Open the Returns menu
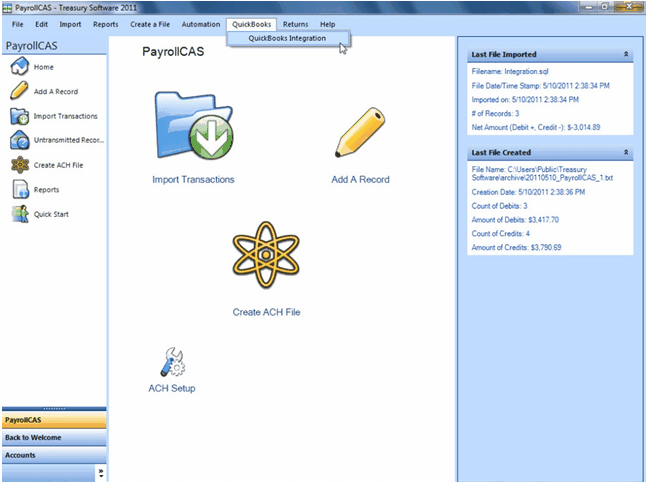This screenshot has height=482, width=646. coord(295,23)
